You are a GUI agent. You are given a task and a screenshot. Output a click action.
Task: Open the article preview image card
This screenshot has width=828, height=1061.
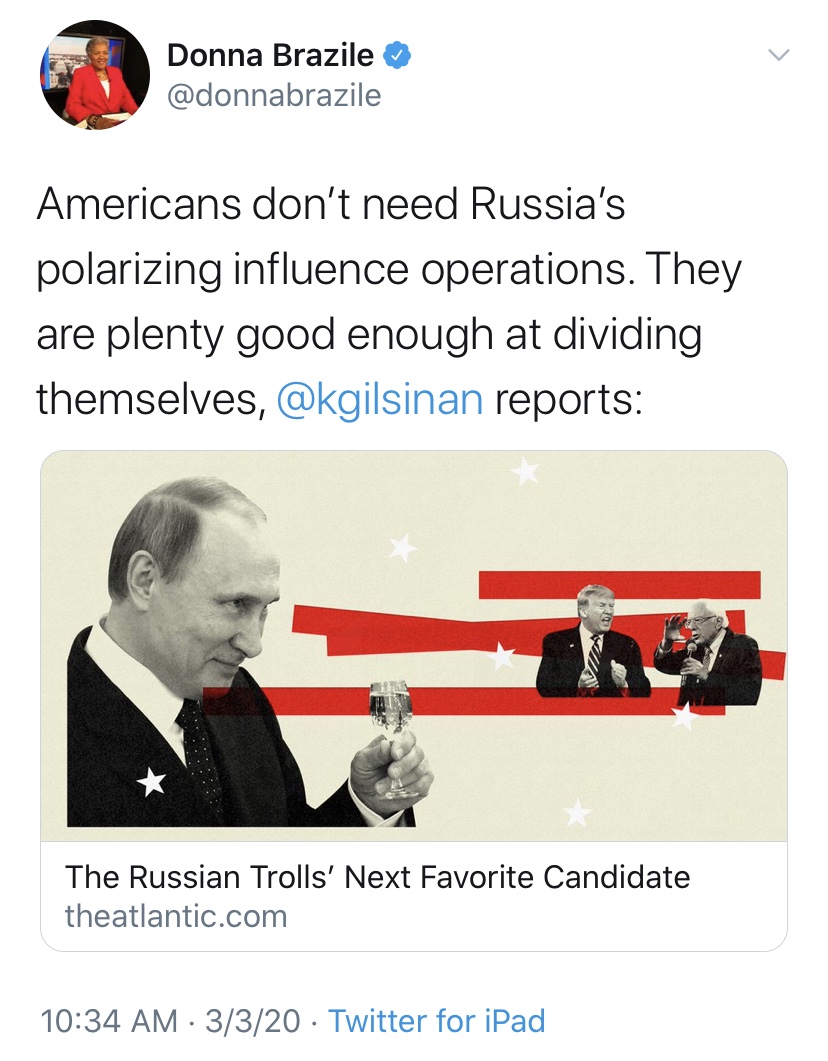pos(414,645)
